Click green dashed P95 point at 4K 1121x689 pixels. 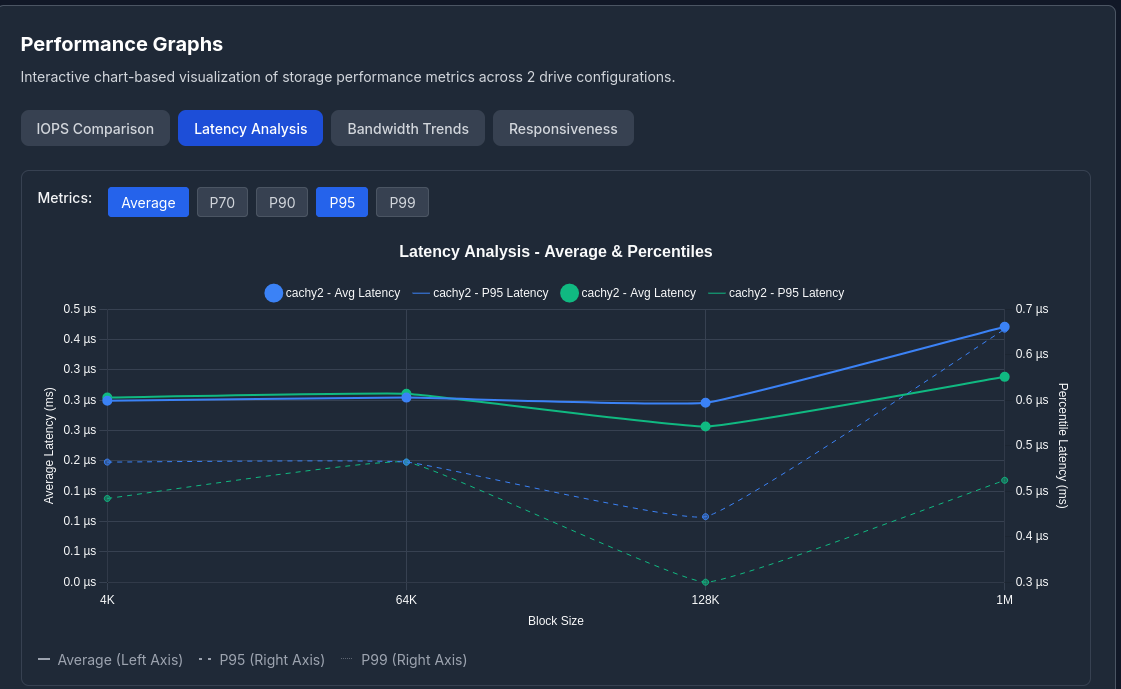[107, 498]
